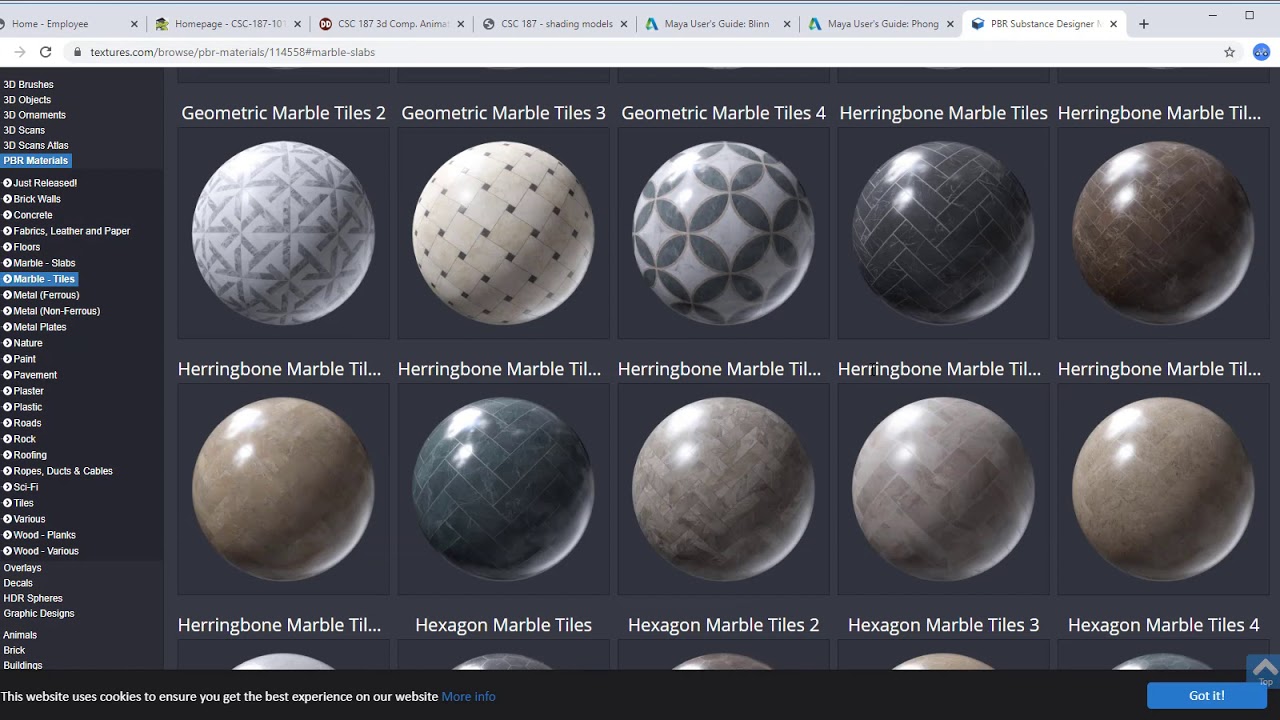
Task: Open the profile avatar icon in toolbar
Action: 1261,52
